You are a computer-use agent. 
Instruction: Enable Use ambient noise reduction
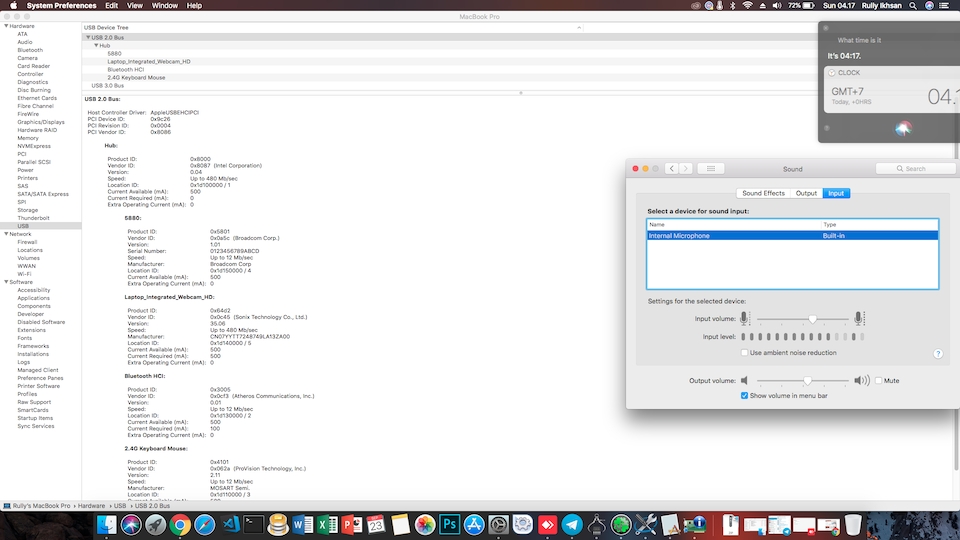pyautogui.click(x=744, y=353)
